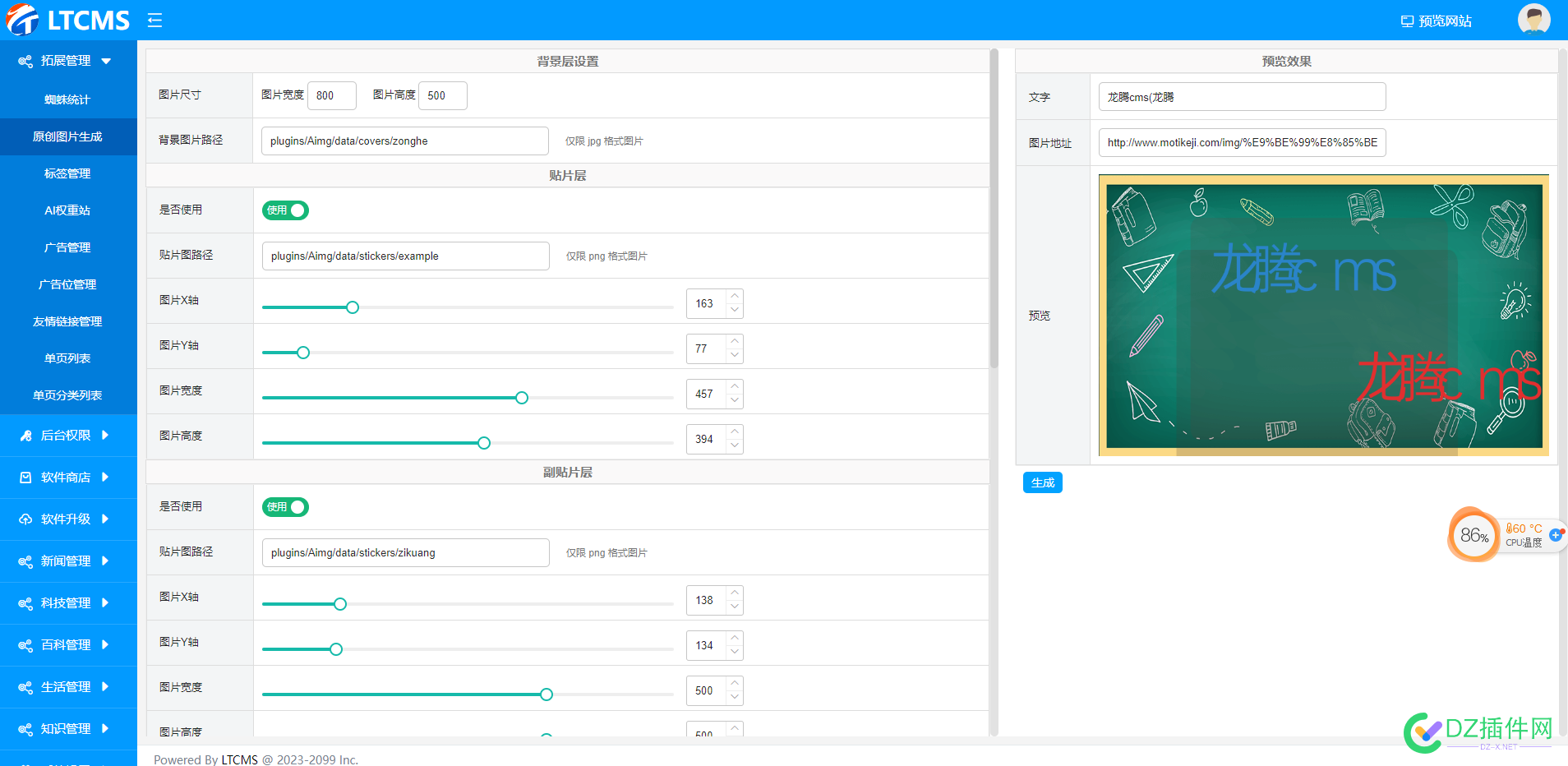Click the chalkboard preview image
1568x766 pixels.
tap(1324, 315)
